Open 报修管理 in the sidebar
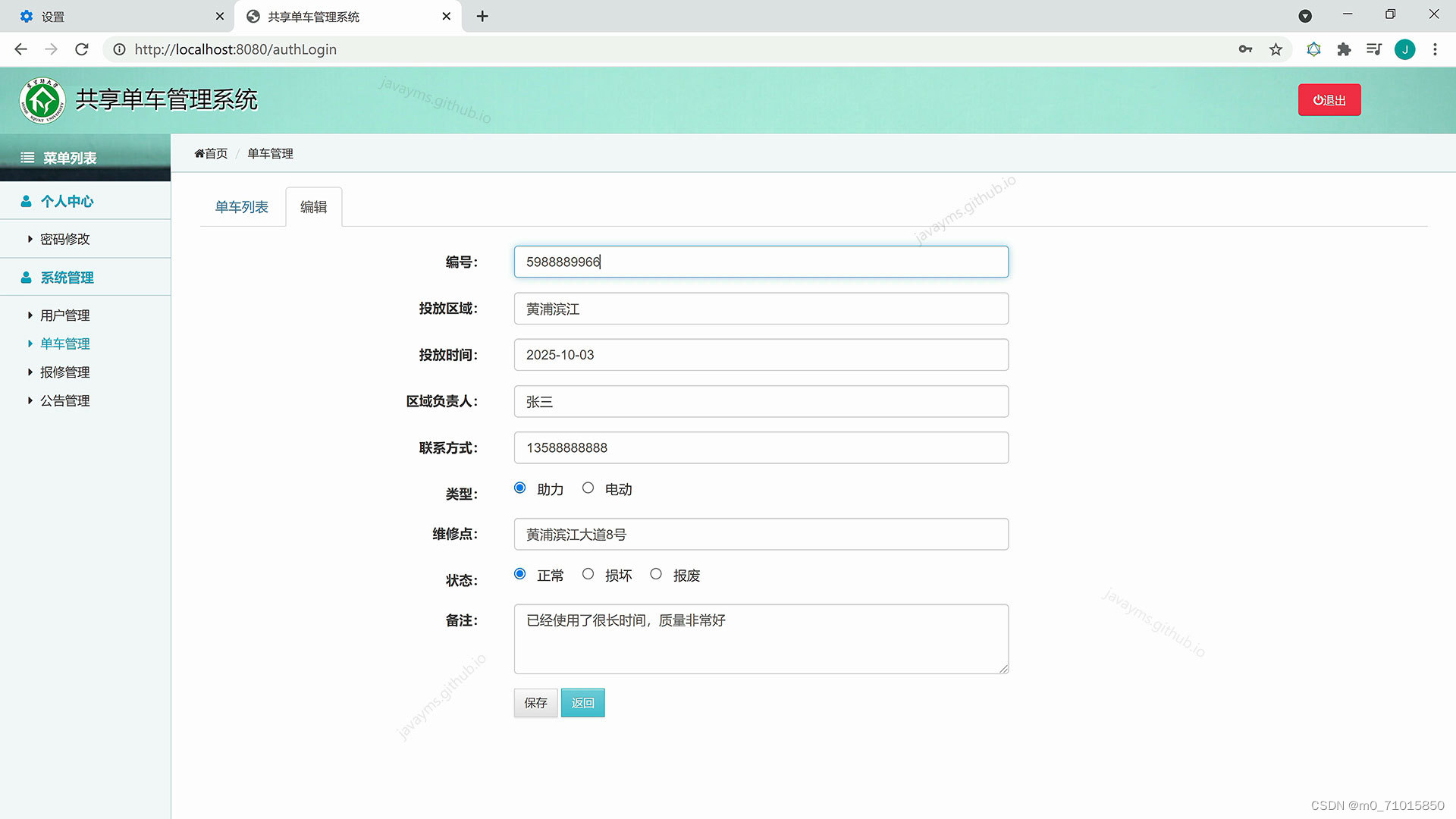The height and width of the screenshot is (819, 1456). pos(64,372)
